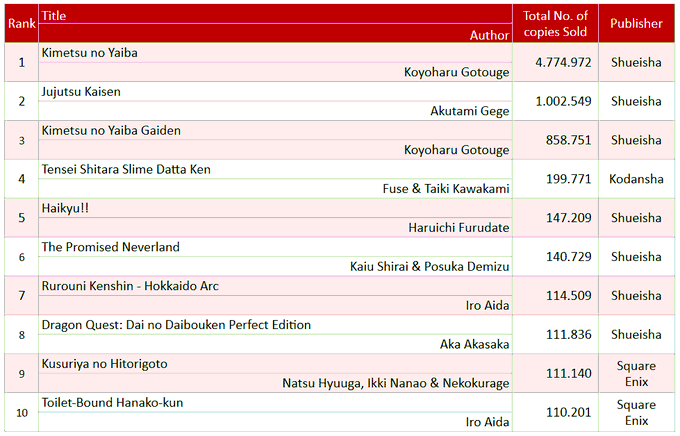Click the Author header label
Viewport: 680px width, 436px height.
pyautogui.click(x=489, y=35)
